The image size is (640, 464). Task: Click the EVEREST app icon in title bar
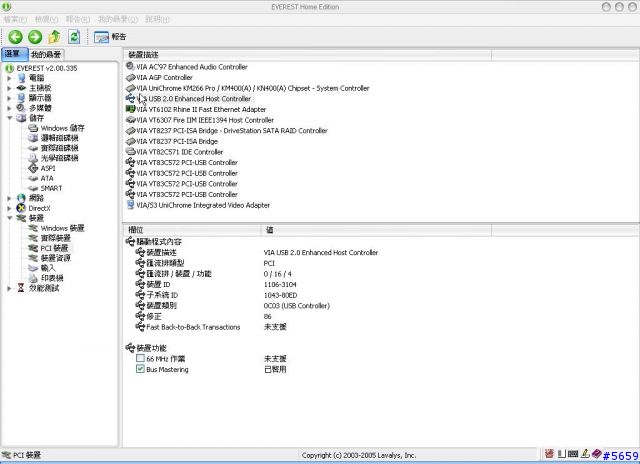click(x=6, y=7)
